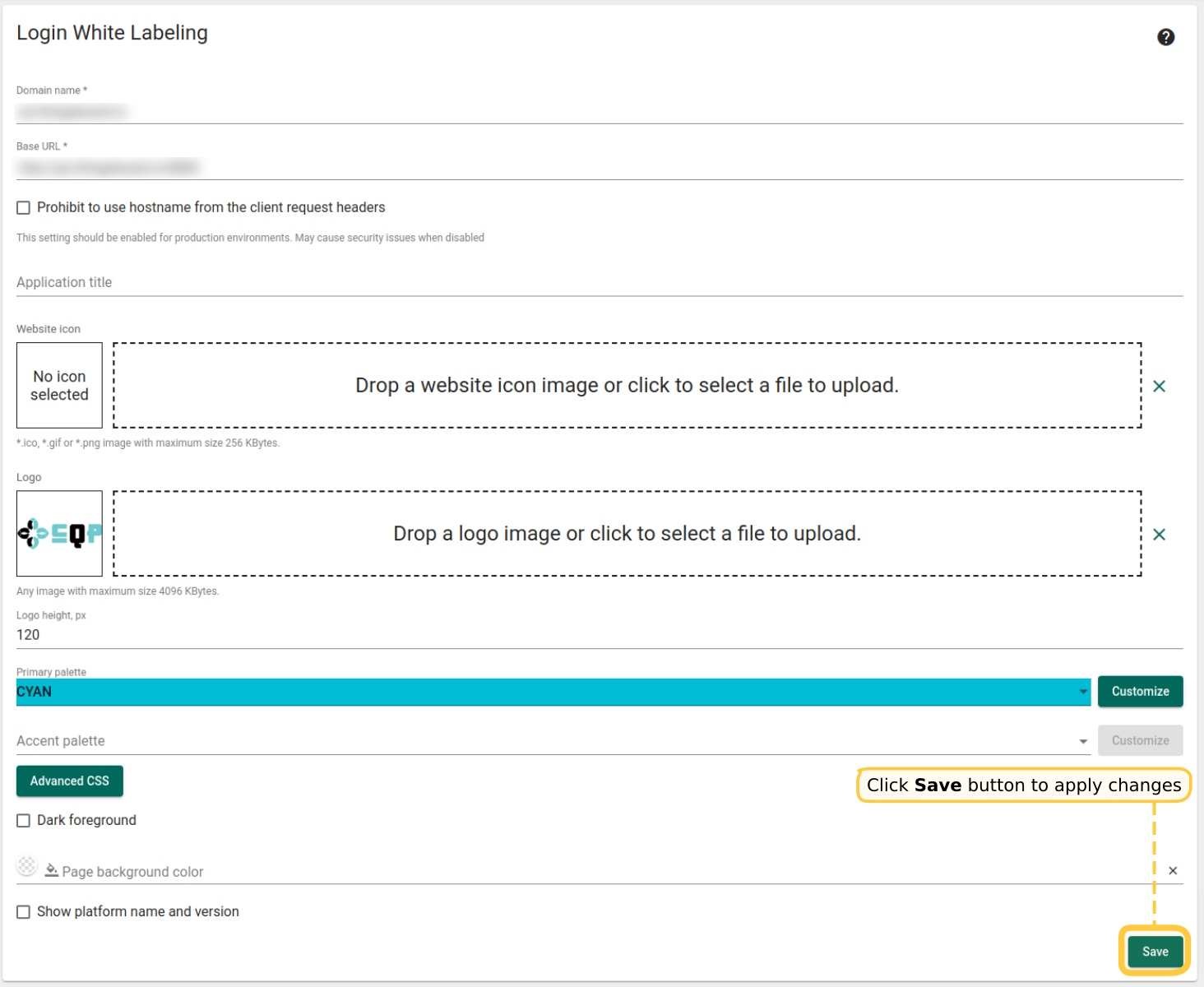1204x987 pixels.
Task: Remove the logo image with X
Action: [1159, 535]
